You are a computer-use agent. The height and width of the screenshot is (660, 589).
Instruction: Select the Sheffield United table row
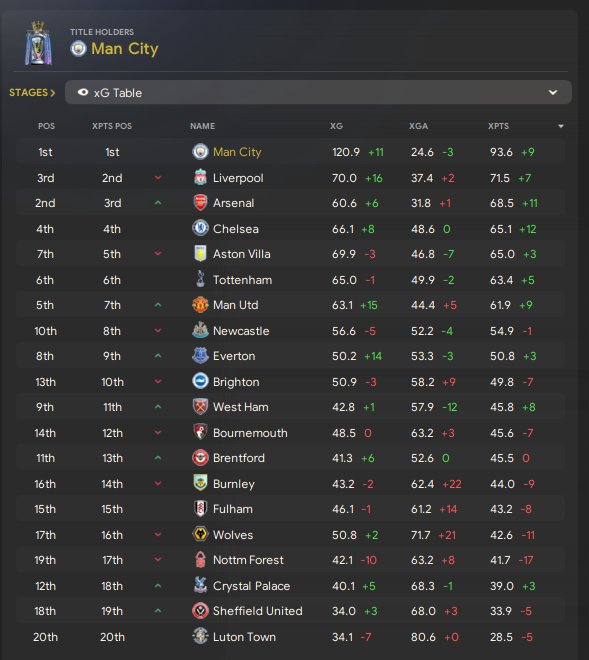pos(291,611)
